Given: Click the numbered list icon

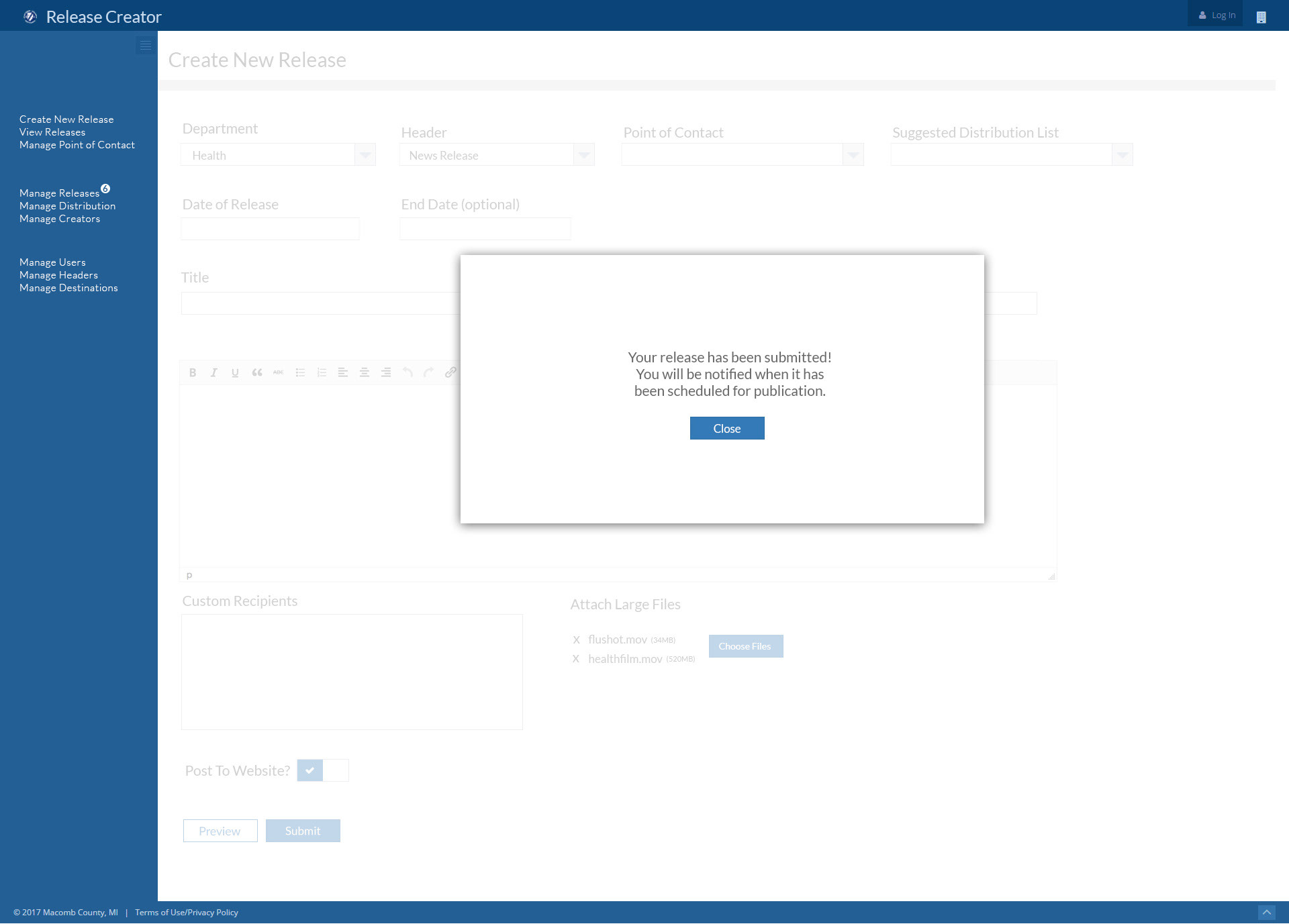Looking at the screenshot, I should click(x=322, y=372).
